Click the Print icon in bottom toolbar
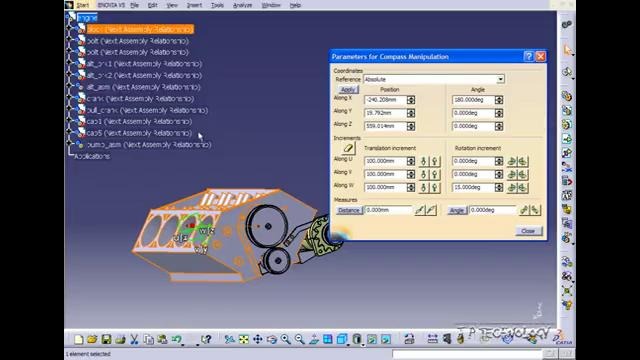The image size is (640, 360). 120,339
